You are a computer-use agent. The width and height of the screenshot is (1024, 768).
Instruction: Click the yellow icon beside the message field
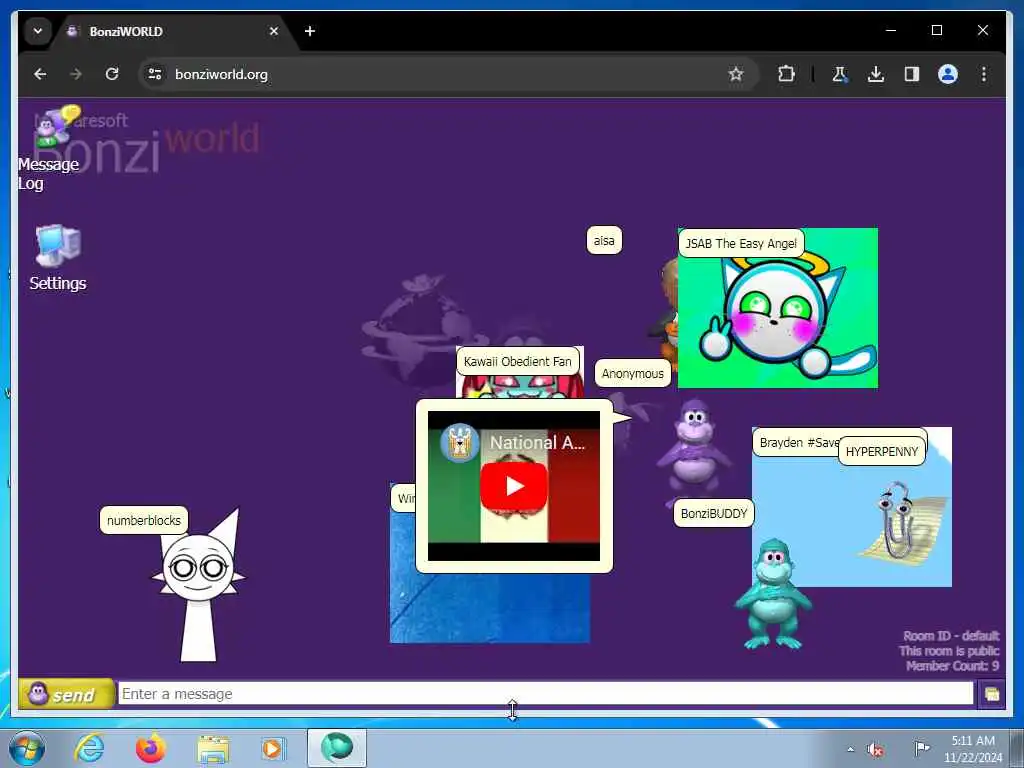click(x=991, y=694)
